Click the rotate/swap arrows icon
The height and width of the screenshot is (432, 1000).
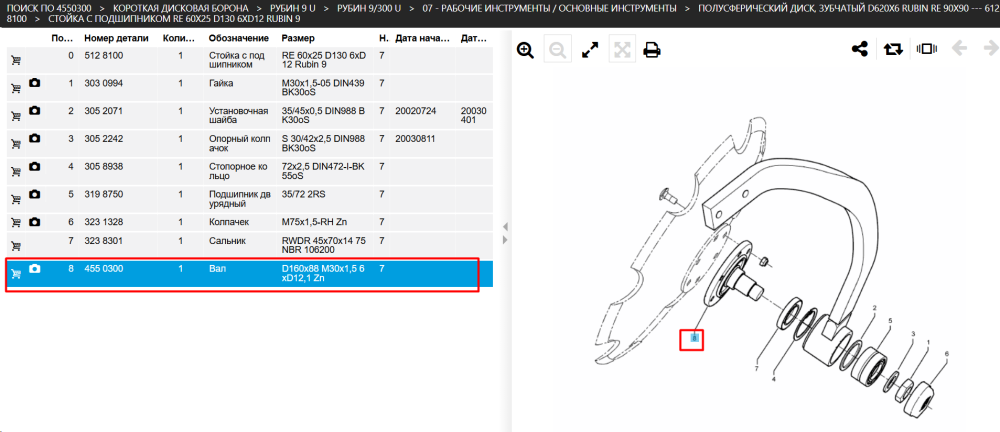pyautogui.click(x=893, y=49)
